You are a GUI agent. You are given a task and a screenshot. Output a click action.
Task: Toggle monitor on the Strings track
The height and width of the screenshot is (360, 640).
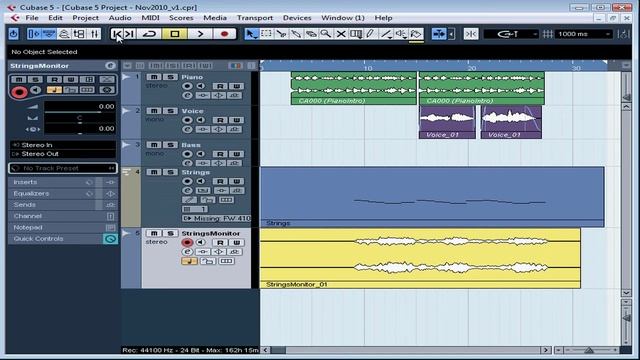point(200,181)
